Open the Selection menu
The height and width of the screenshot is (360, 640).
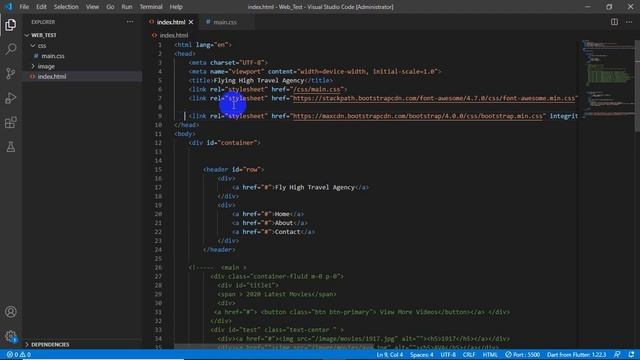coord(66,7)
